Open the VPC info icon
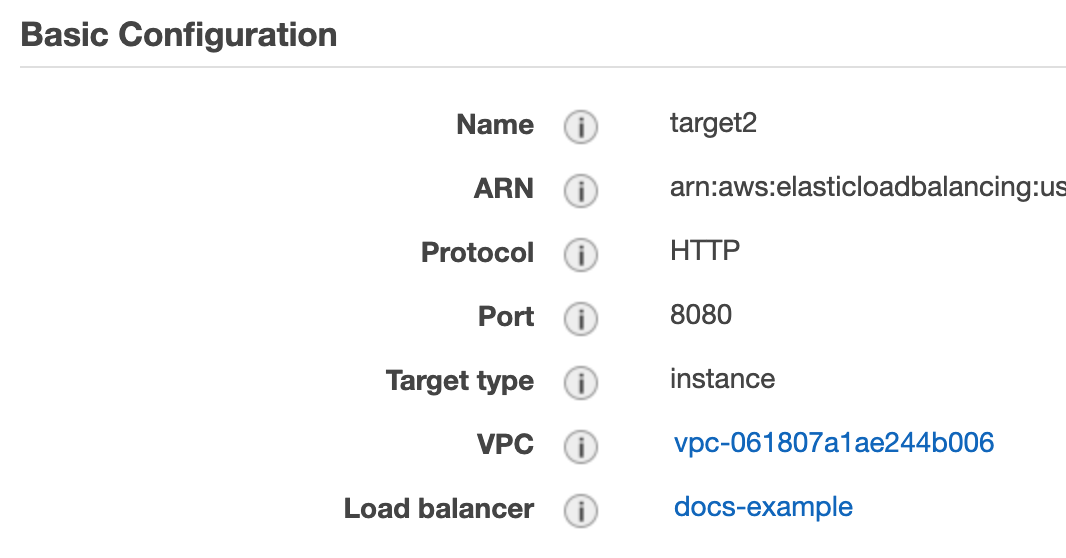The width and height of the screenshot is (1066, 558). 580,446
